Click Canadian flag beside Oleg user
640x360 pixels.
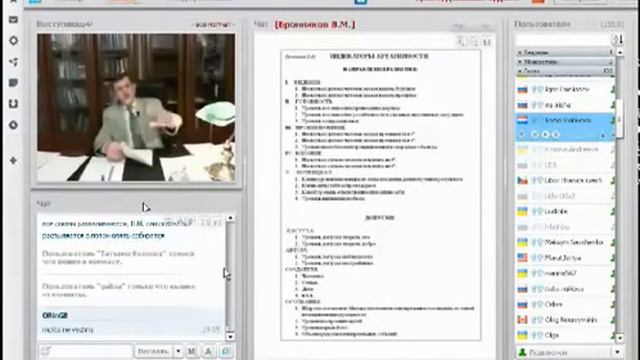[x=522, y=320]
